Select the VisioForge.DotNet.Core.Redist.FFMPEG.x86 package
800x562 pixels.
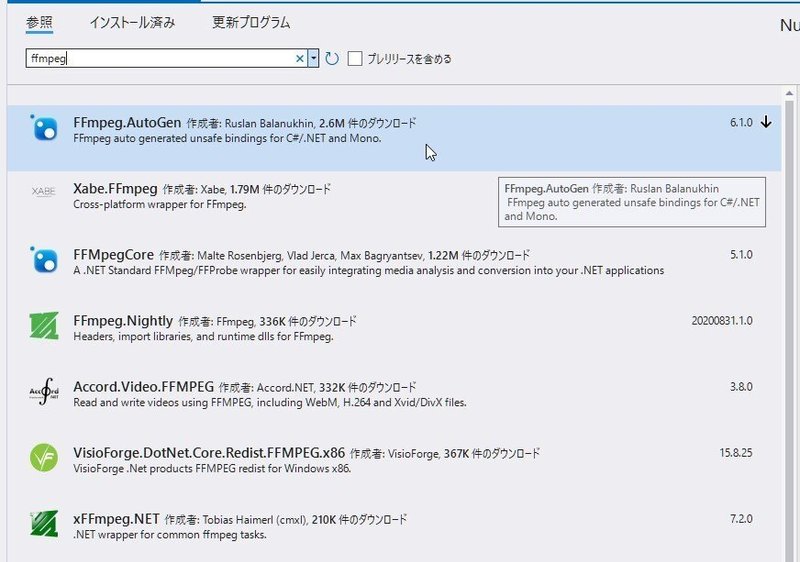(209, 453)
